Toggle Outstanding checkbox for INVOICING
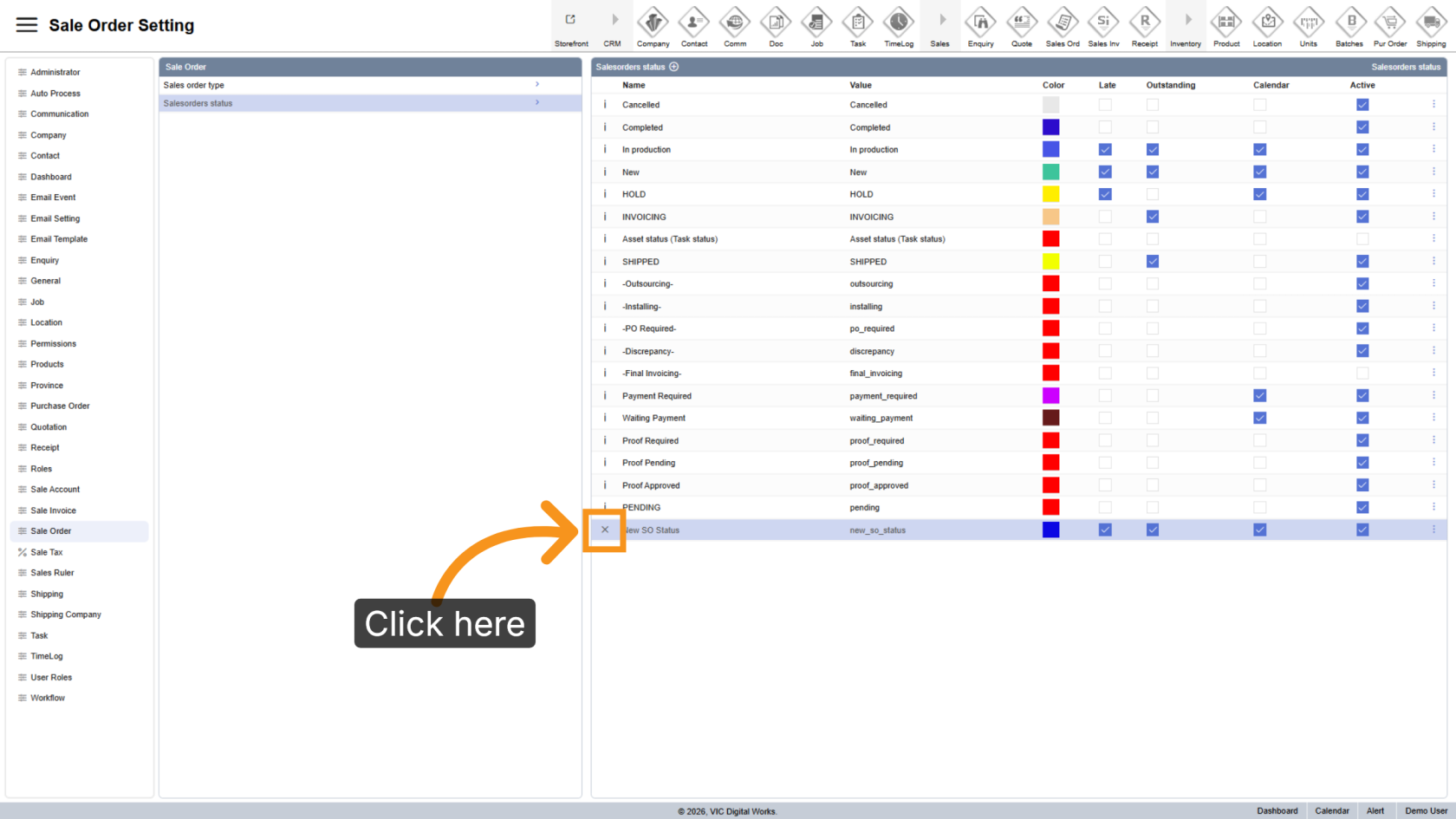The image size is (1456, 819). [x=1153, y=217]
